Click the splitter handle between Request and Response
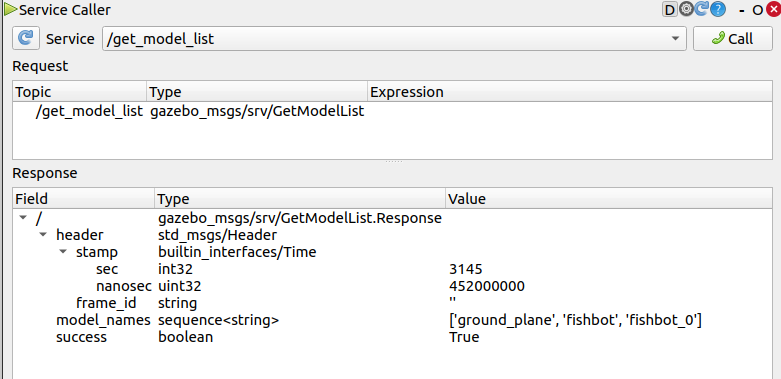This screenshot has width=781, height=379. [x=393, y=161]
